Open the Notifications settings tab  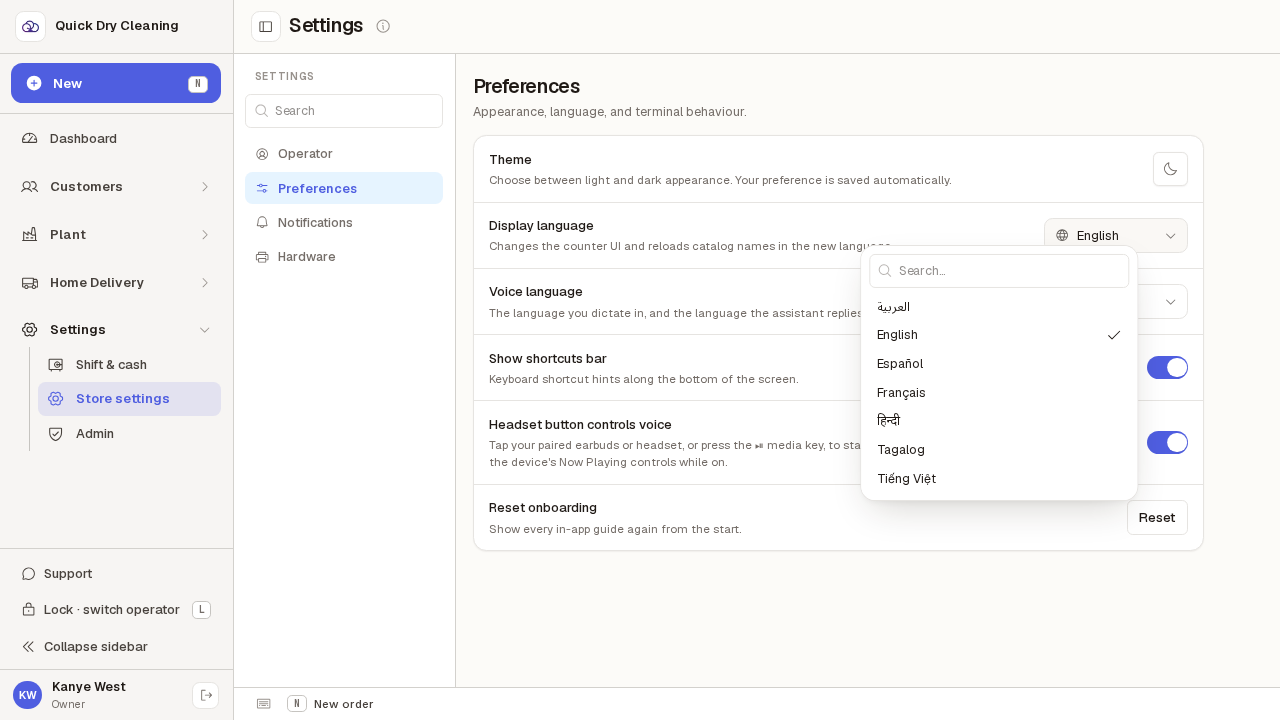[x=344, y=222]
